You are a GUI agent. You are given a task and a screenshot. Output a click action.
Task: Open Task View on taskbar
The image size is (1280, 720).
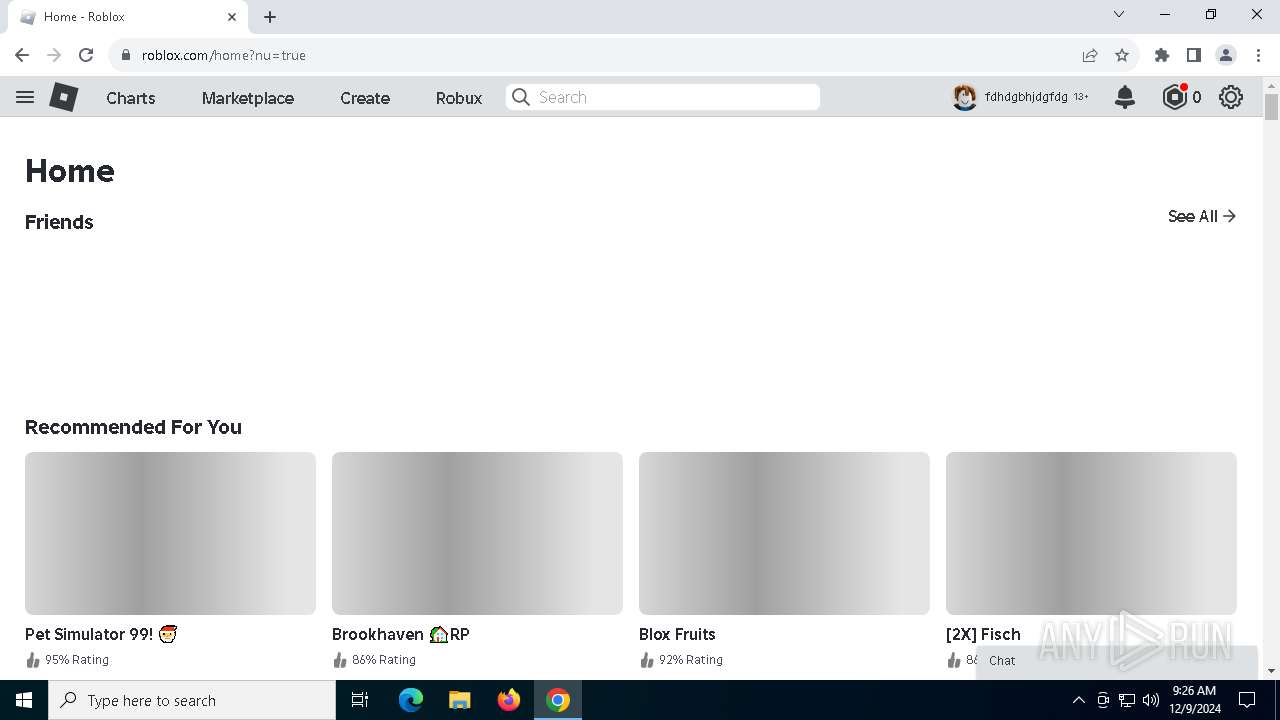pos(360,700)
